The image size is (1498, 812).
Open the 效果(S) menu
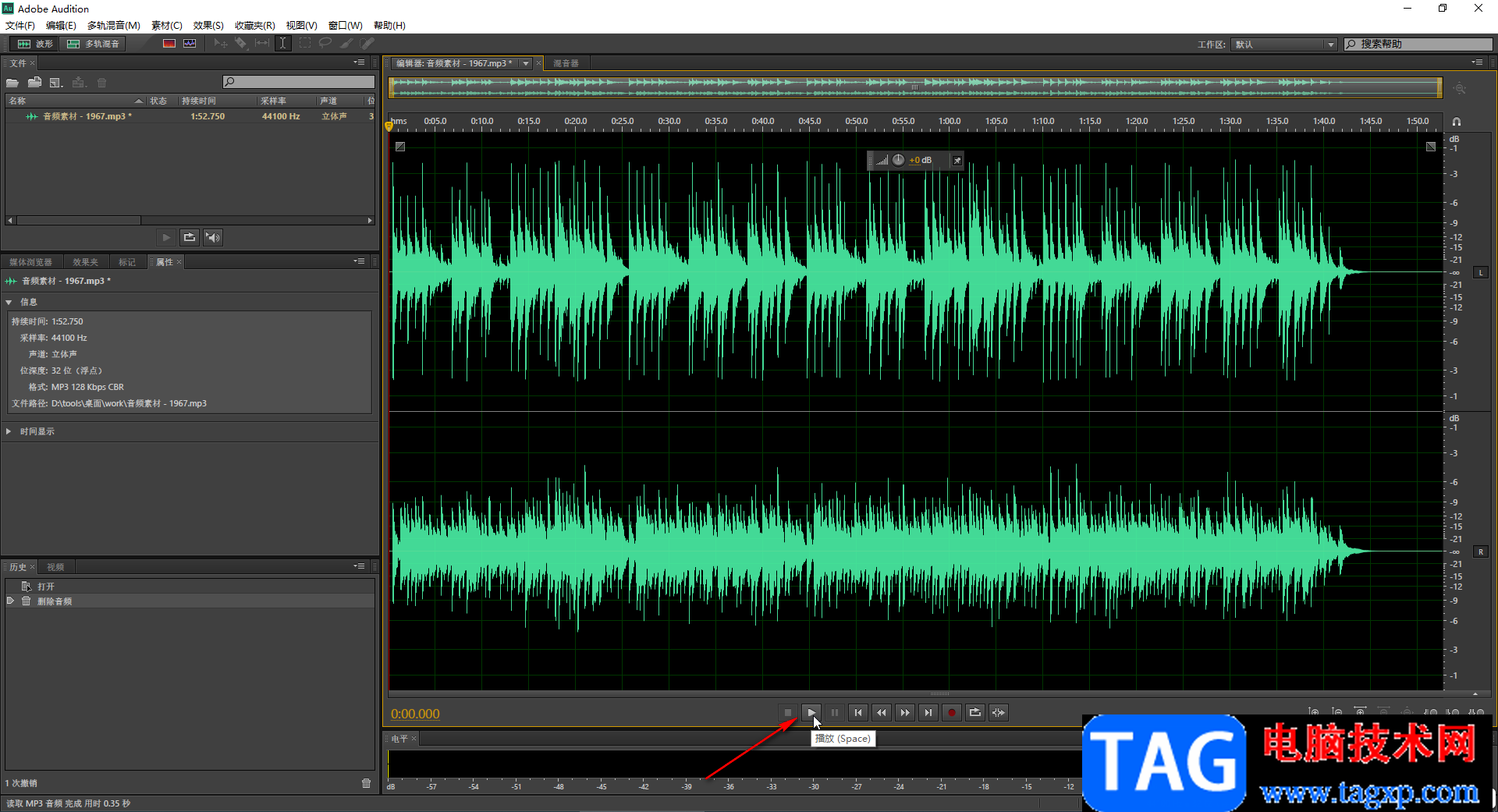click(208, 26)
